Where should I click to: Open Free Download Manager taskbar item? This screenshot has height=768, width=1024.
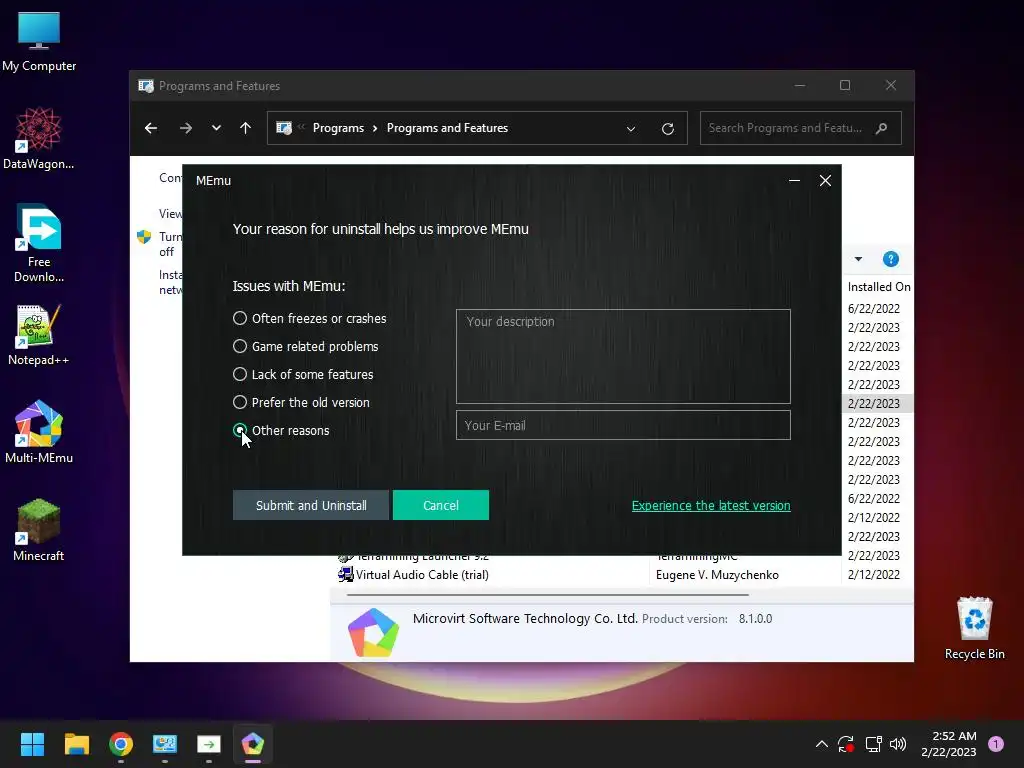coord(209,744)
